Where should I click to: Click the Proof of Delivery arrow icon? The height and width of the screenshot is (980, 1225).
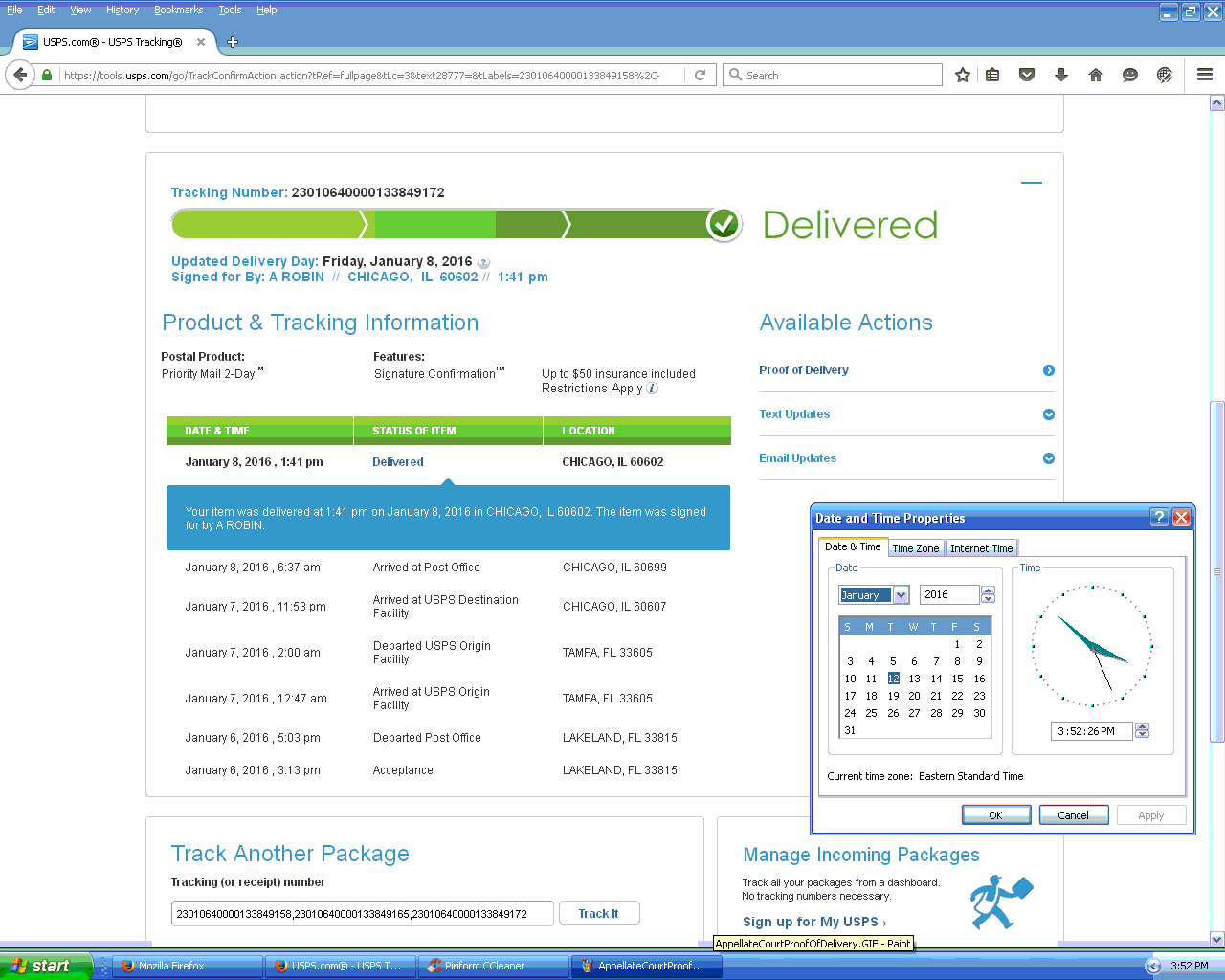pos(1049,370)
